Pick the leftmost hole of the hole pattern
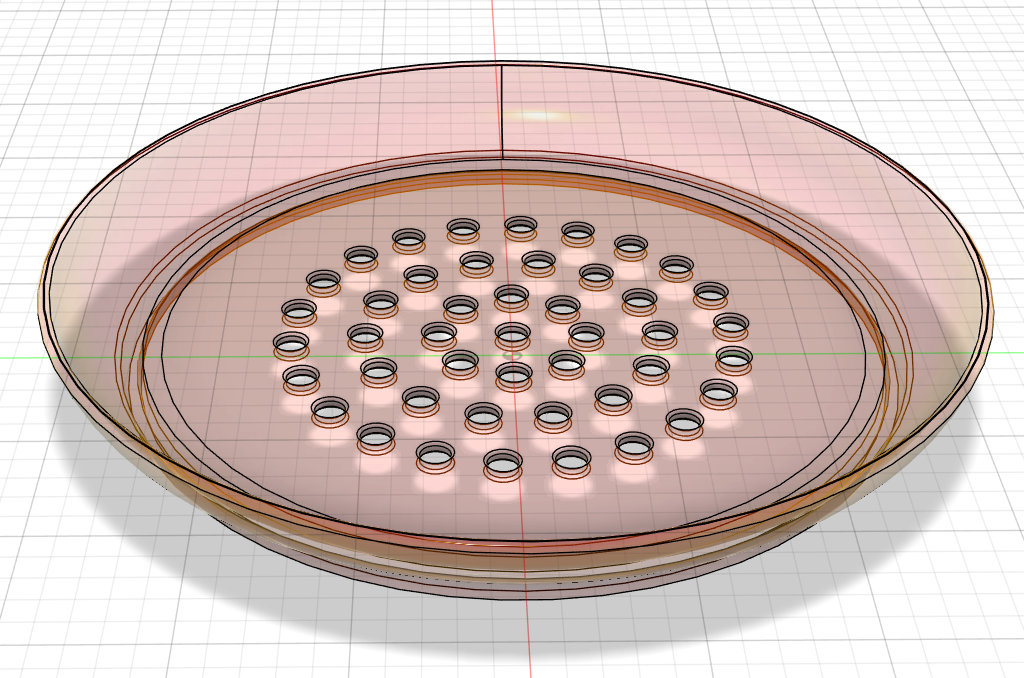 coord(291,345)
